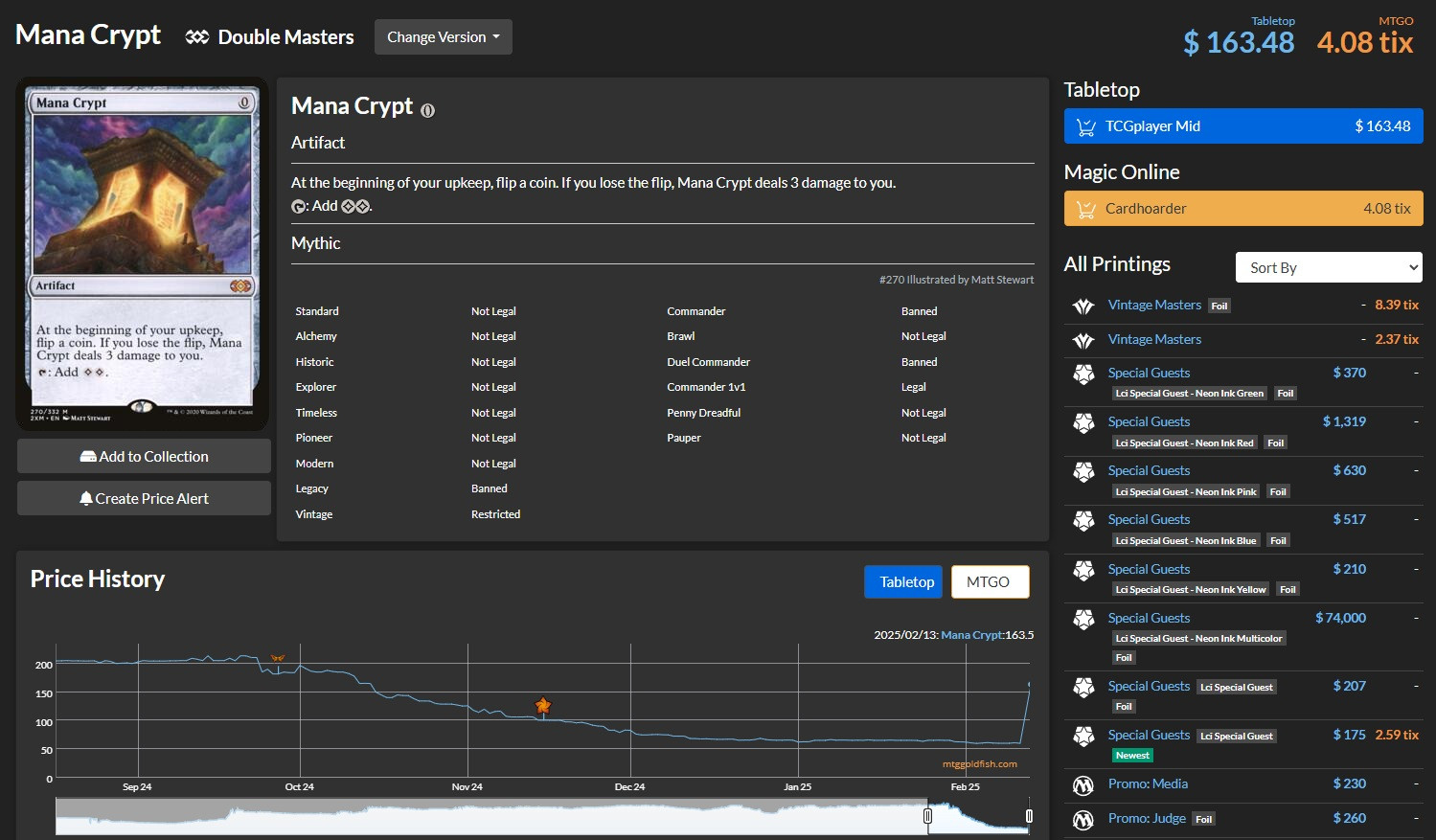The height and width of the screenshot is (840, 1436).
Task: Click the MTGO price 4.08 tix in header
Action: tap(1365, 42)
